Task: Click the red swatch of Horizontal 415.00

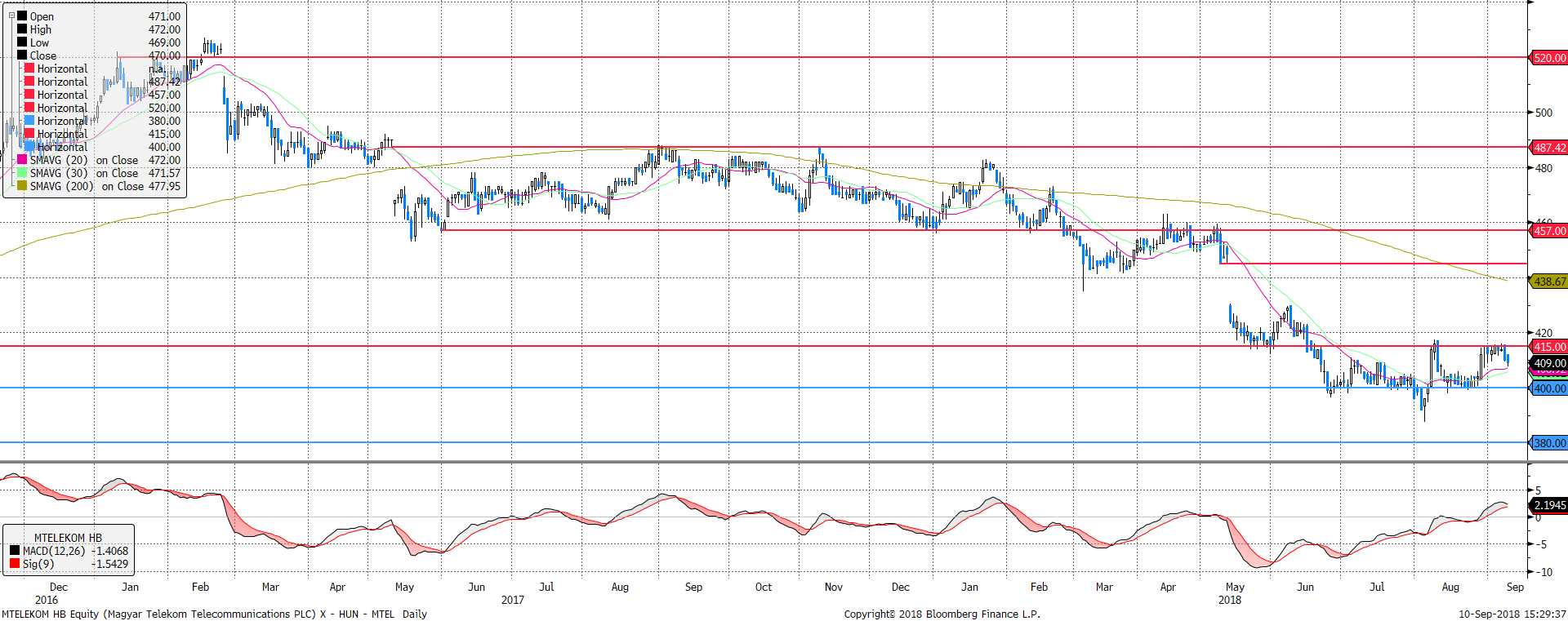Action: pos(29,133)
